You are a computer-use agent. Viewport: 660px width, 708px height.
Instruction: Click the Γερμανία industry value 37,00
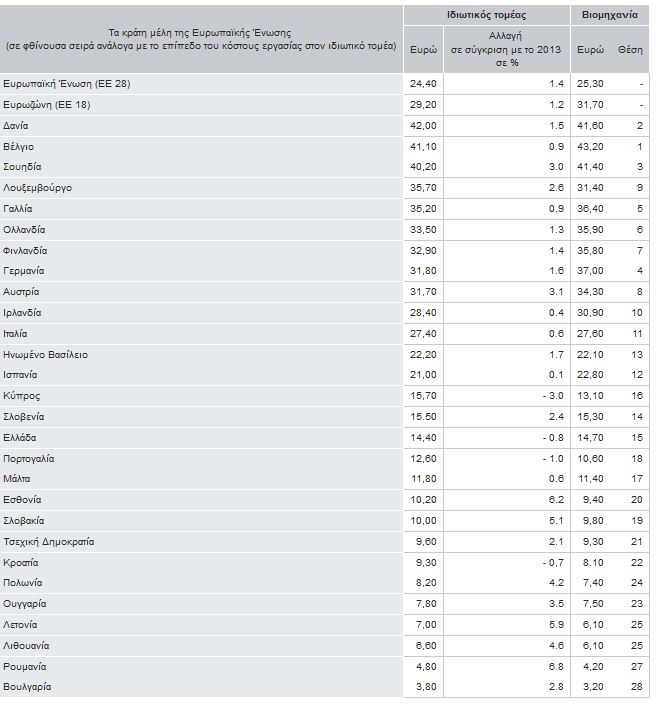pos(590,270)
